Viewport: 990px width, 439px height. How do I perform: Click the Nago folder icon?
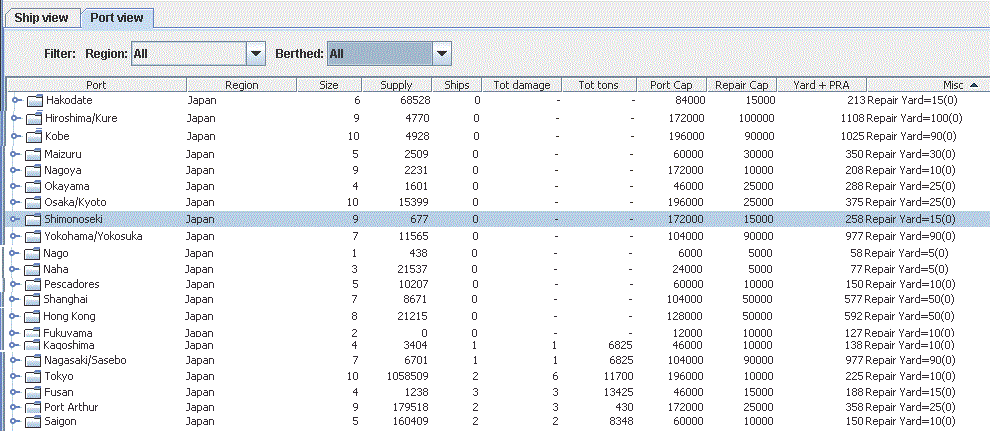[33, 253]
